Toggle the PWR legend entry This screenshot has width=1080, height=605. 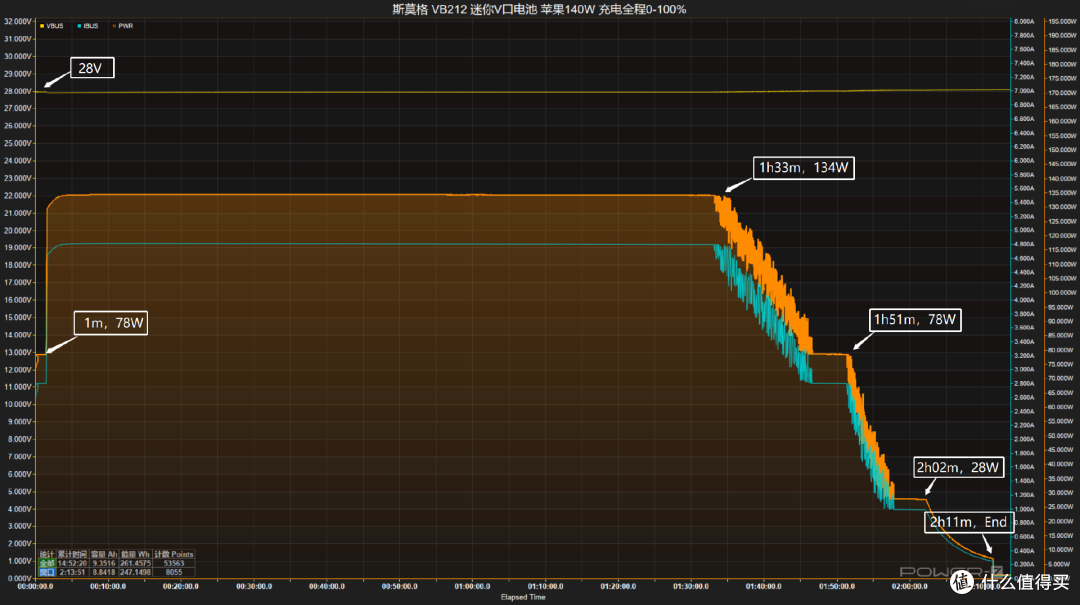[123, 26]
